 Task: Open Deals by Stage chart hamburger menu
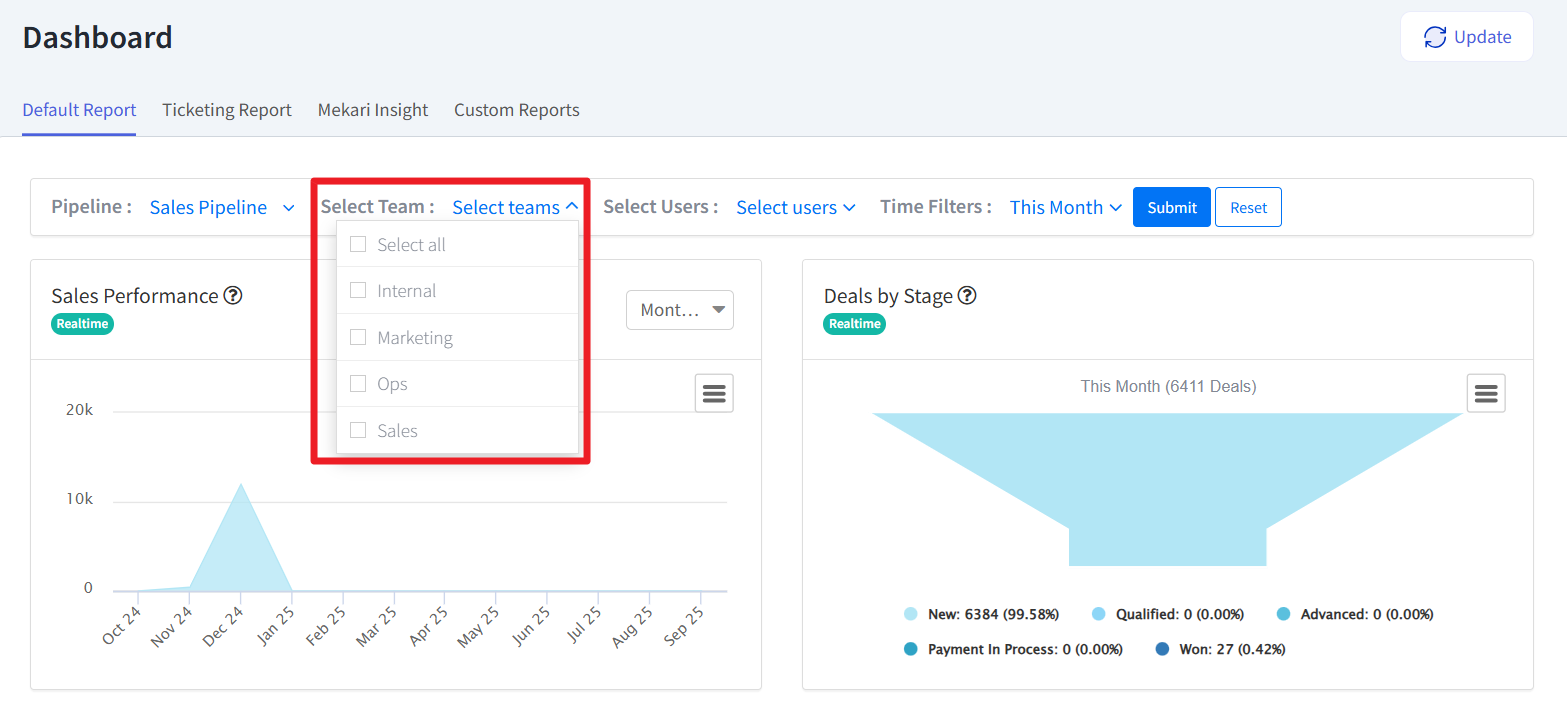(1486, 394)
